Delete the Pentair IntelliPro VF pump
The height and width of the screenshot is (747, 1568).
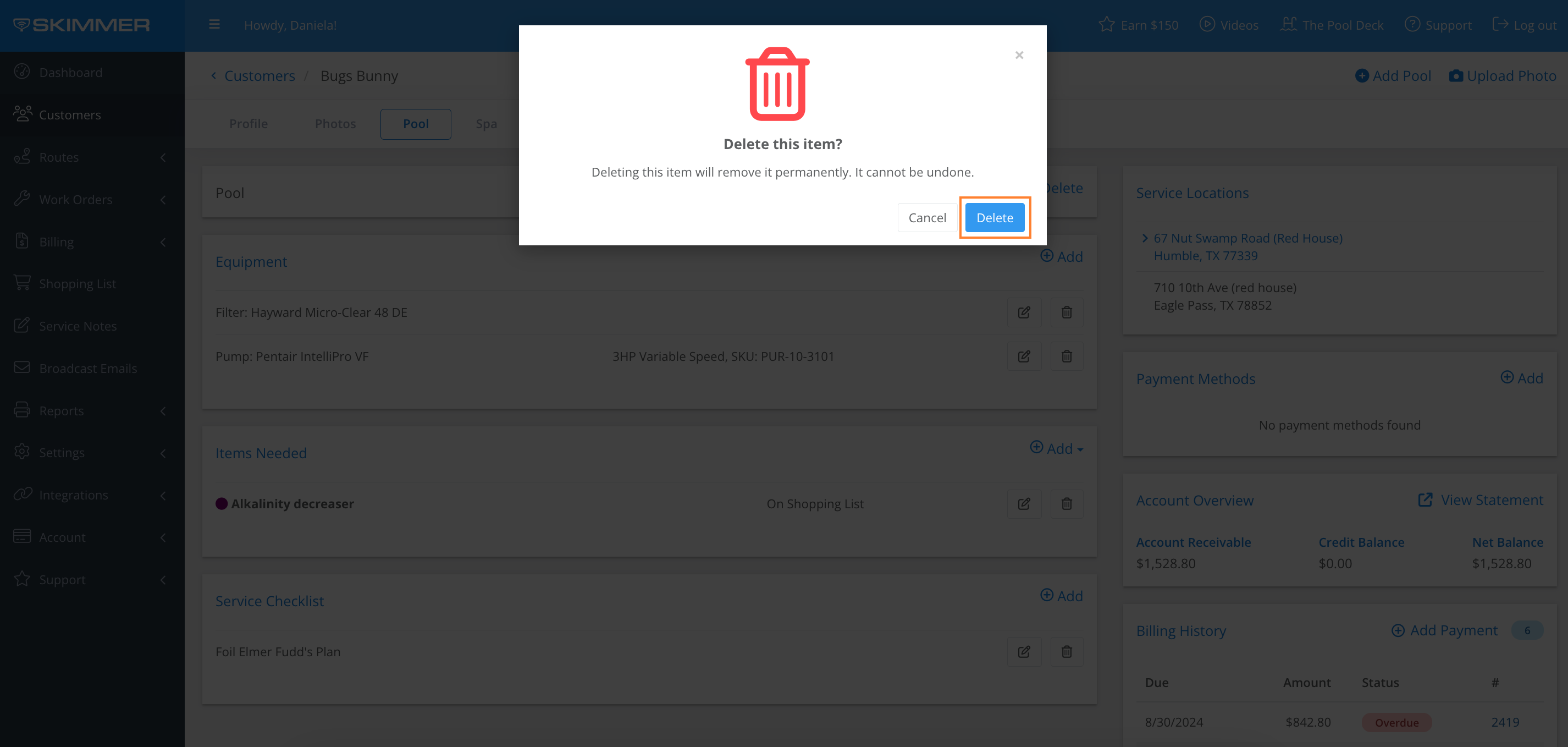[1067, 356]
